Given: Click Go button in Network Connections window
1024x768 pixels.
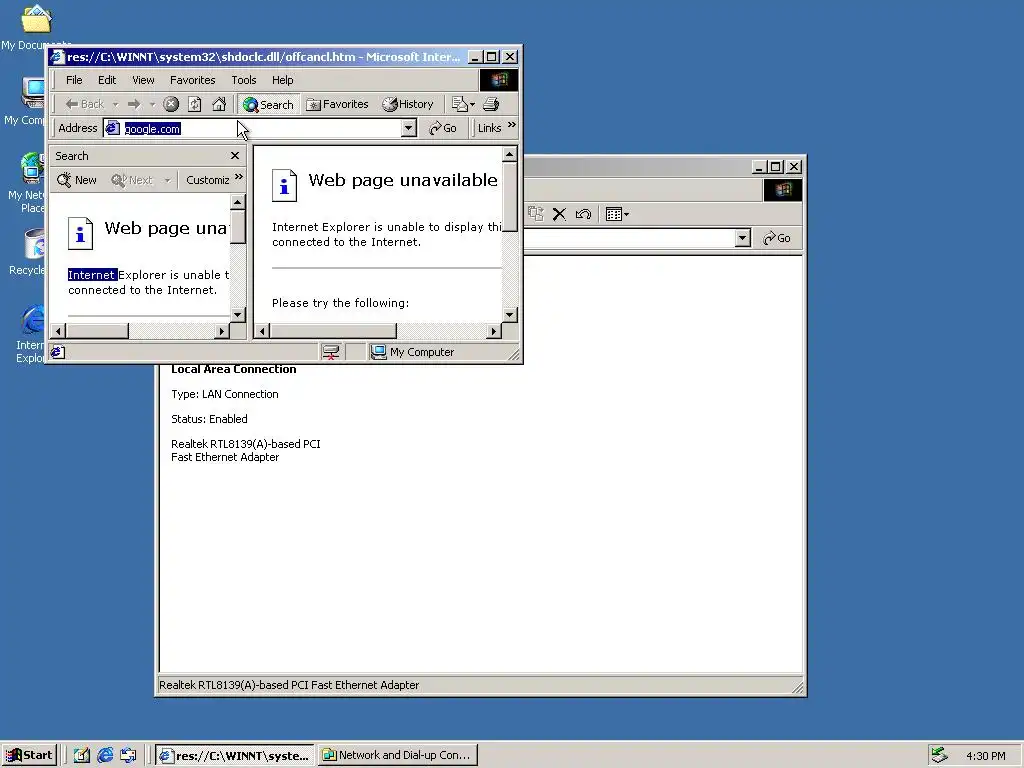Looking at the screenshot, I should tap(777, 238).
